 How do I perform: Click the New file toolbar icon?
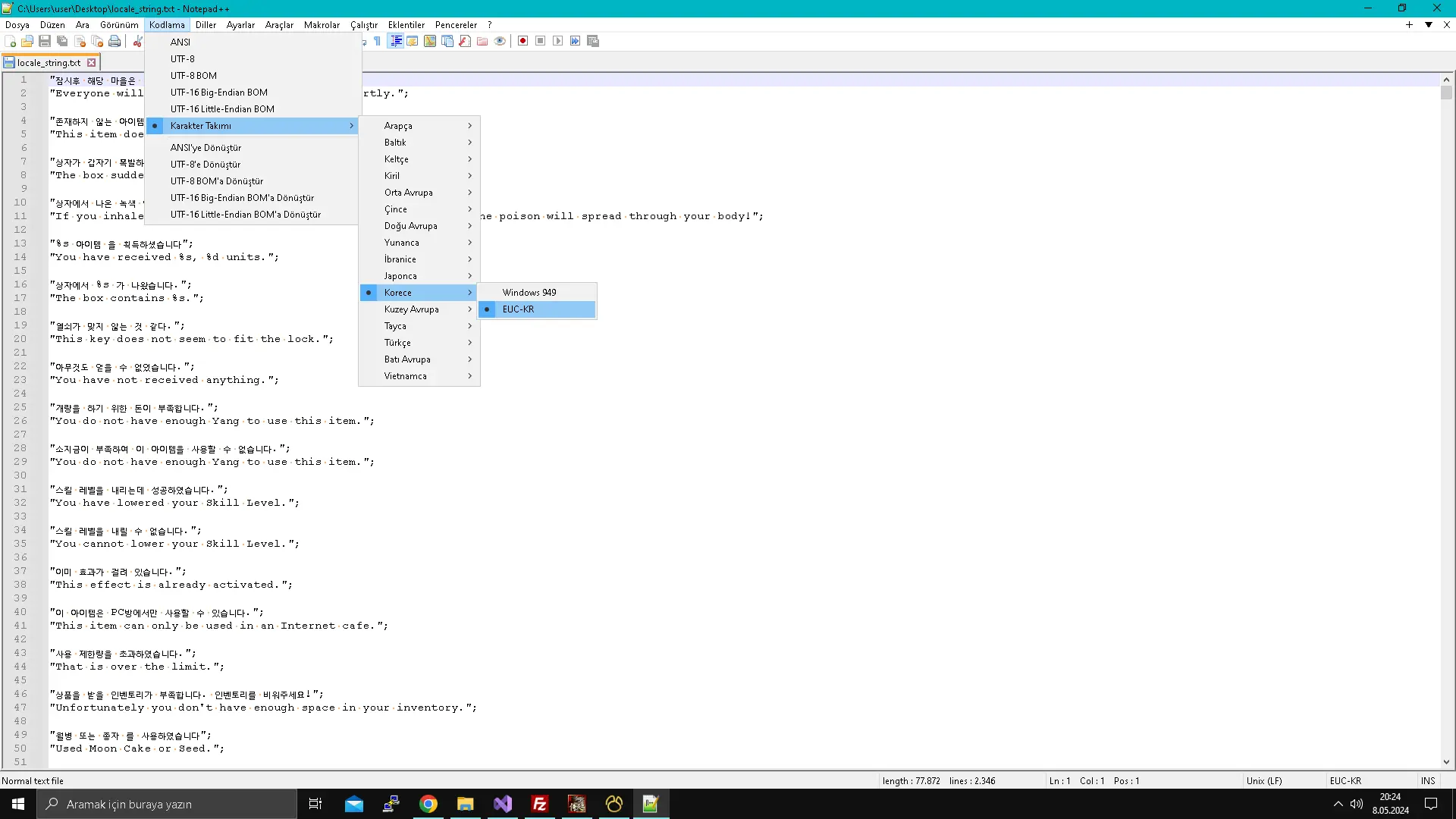(x=11, y=41)
